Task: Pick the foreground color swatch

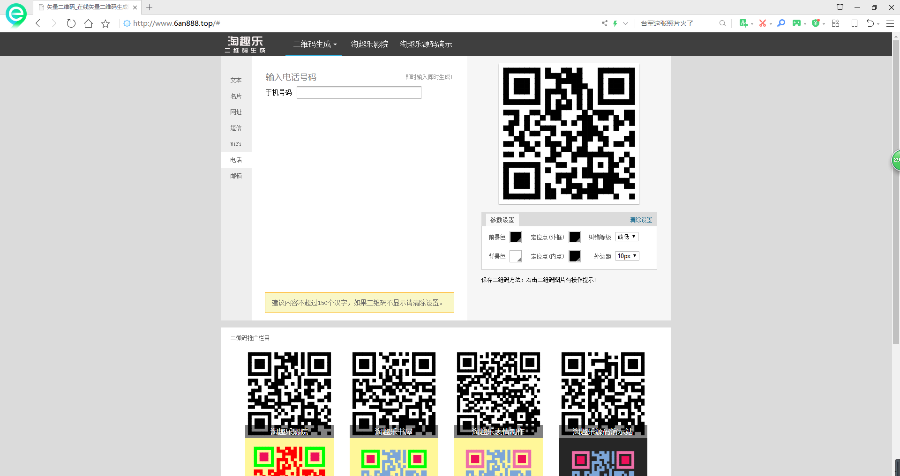Action: [515, 237]
